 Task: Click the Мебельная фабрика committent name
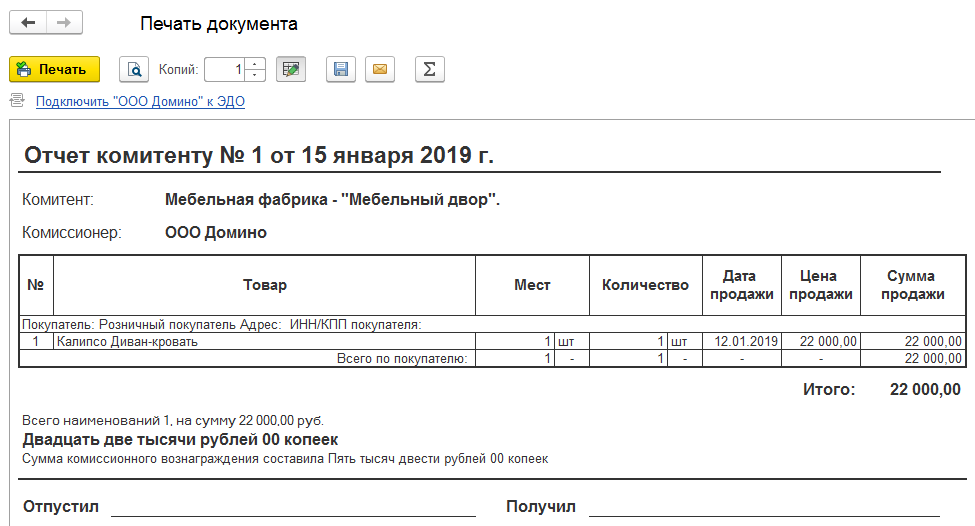point(332,200)
